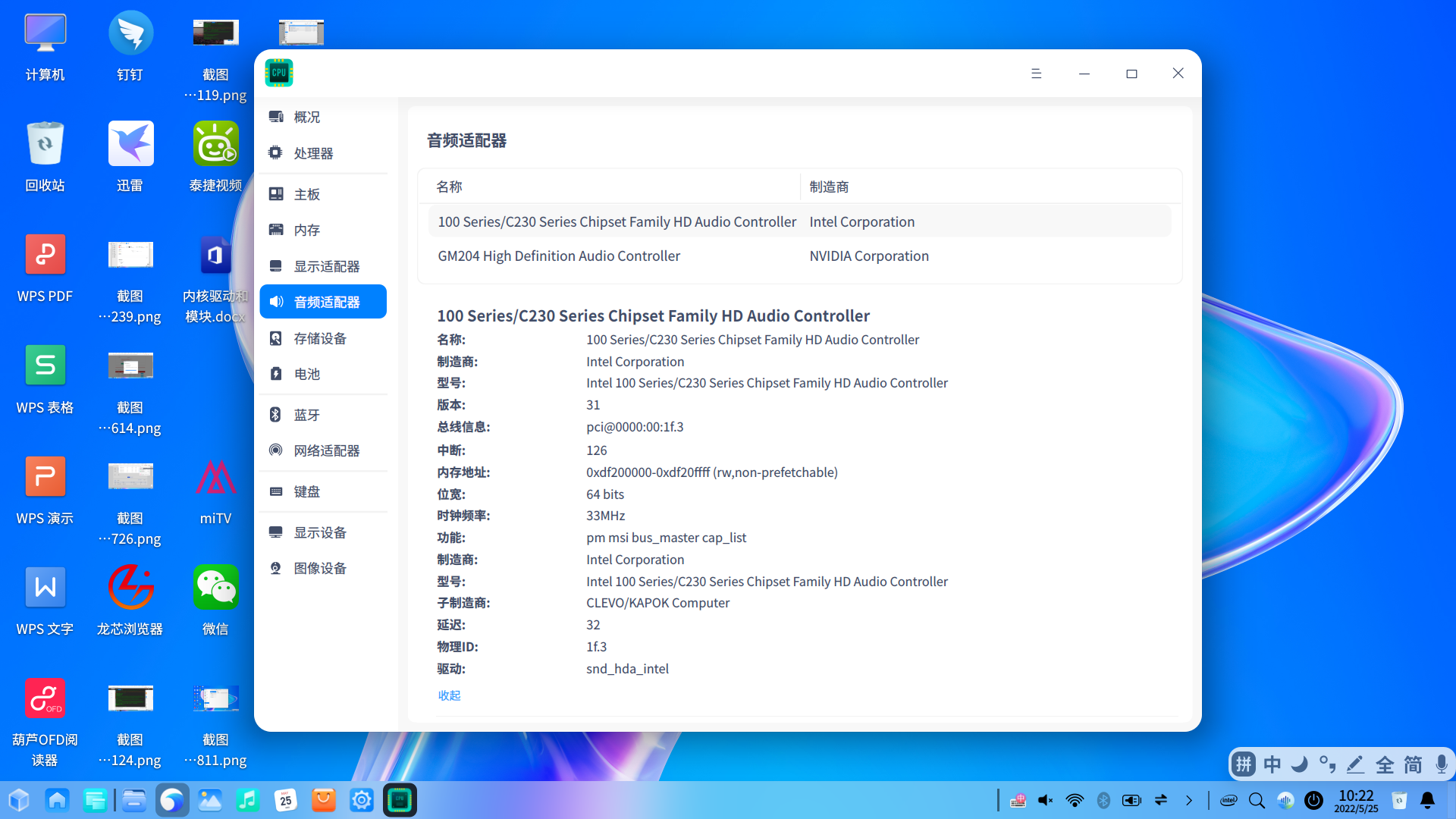This screenshot has width=1456, height=819.
Task: Open the 概况 overview section
Action: point(323,117)
